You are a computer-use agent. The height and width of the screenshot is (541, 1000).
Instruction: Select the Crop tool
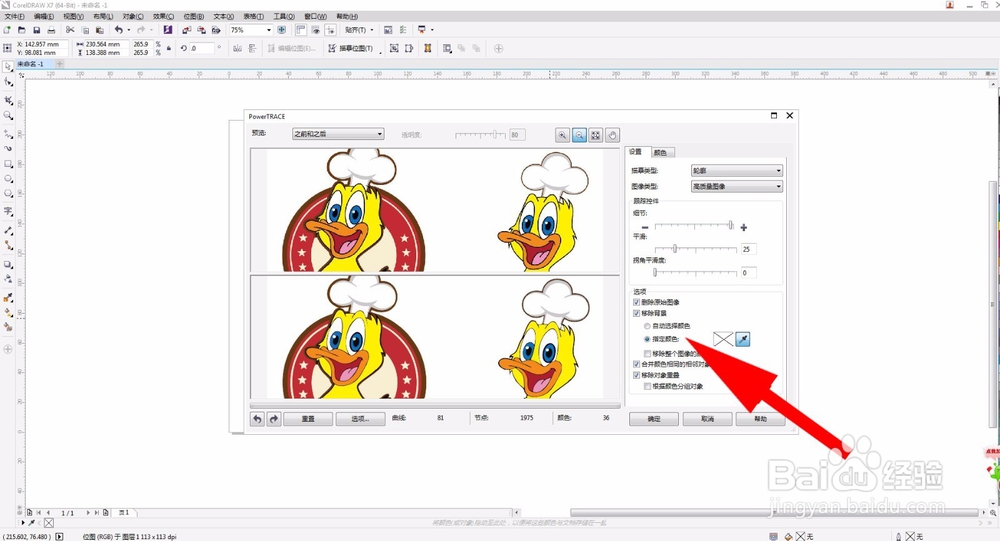click(8, 100)
